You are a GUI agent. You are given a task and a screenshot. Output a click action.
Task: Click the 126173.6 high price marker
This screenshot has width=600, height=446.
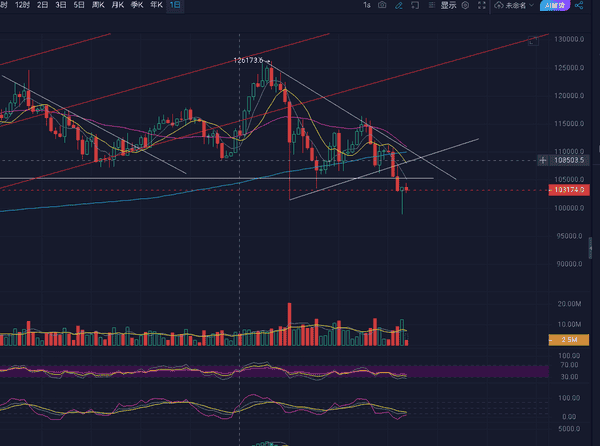tap(251, 60)
